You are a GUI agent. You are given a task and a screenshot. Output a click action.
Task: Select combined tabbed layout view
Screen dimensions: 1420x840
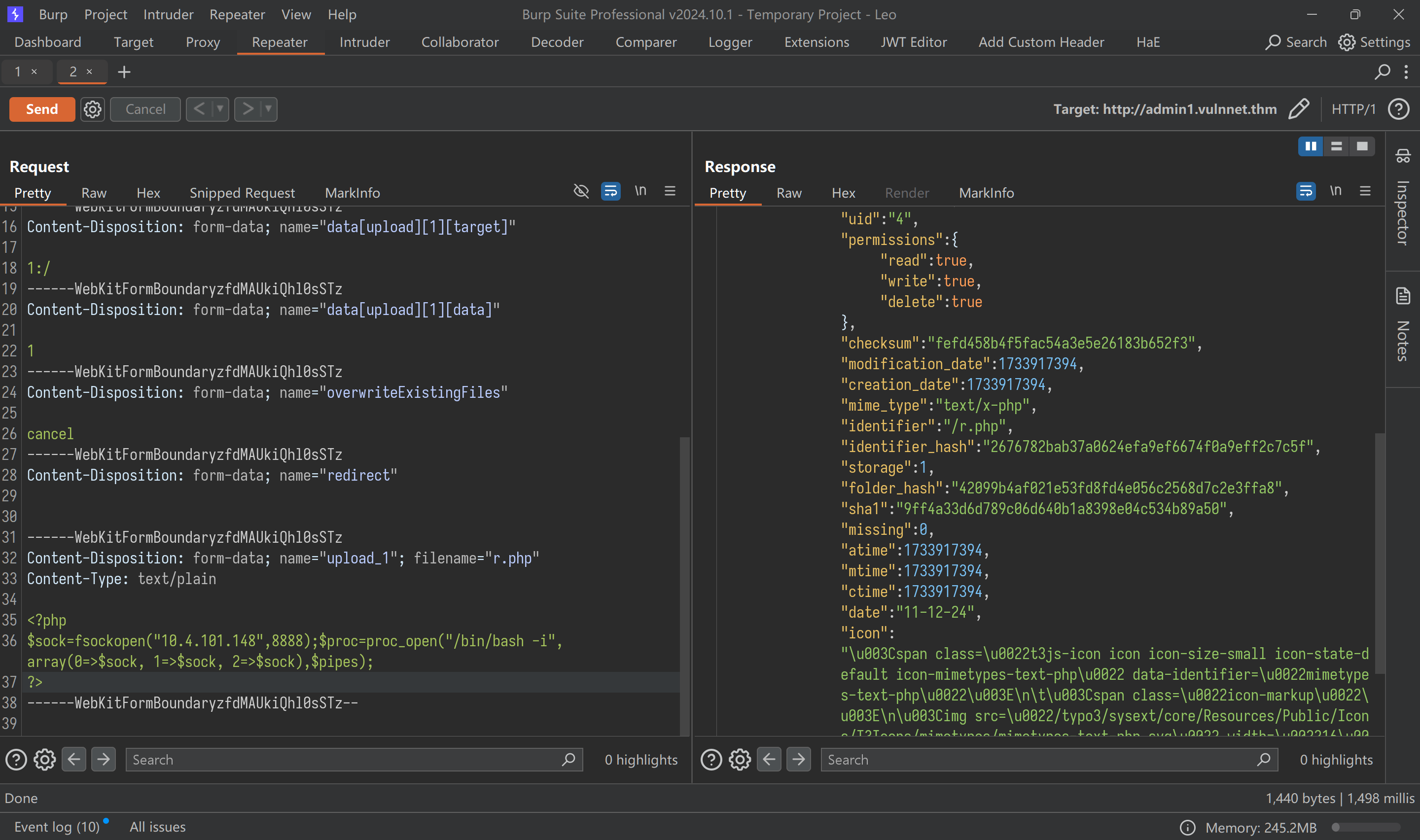pos(1362,146)
